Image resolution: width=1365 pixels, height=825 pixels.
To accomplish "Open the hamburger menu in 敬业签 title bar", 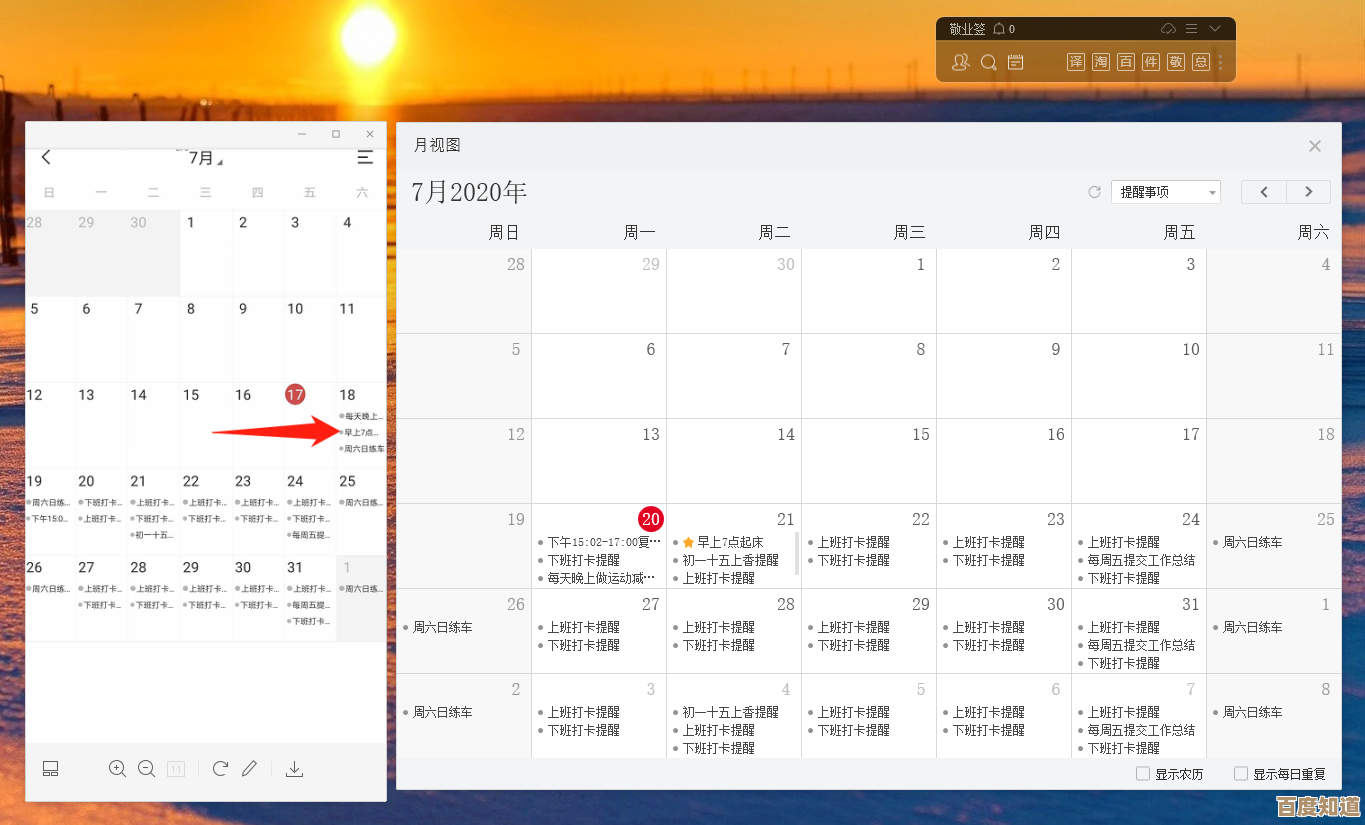I will pyautogui.click(x=1191, y=29).
